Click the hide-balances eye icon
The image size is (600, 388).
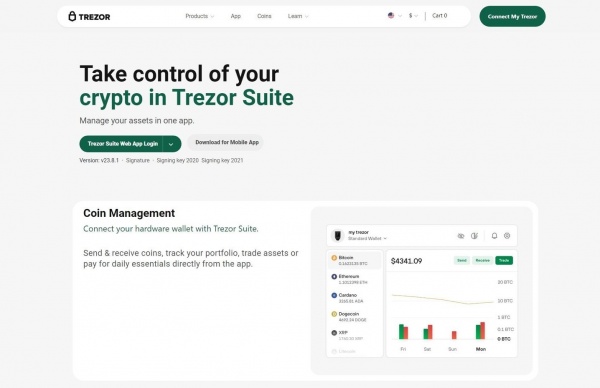461,236
